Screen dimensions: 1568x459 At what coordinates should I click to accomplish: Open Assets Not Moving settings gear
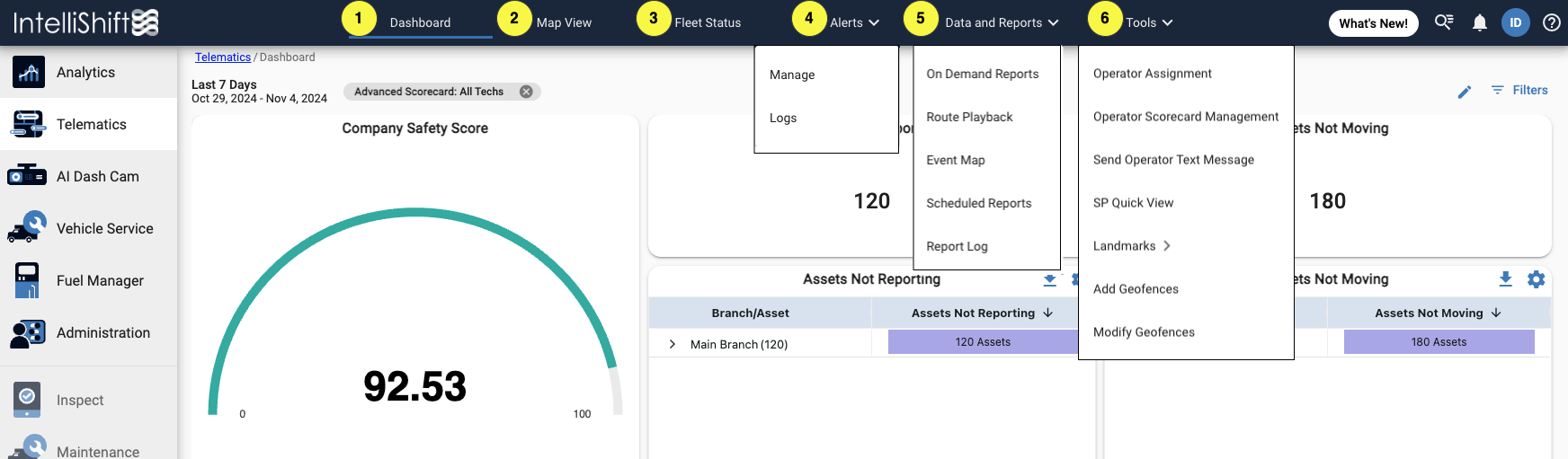[1536, 279]
